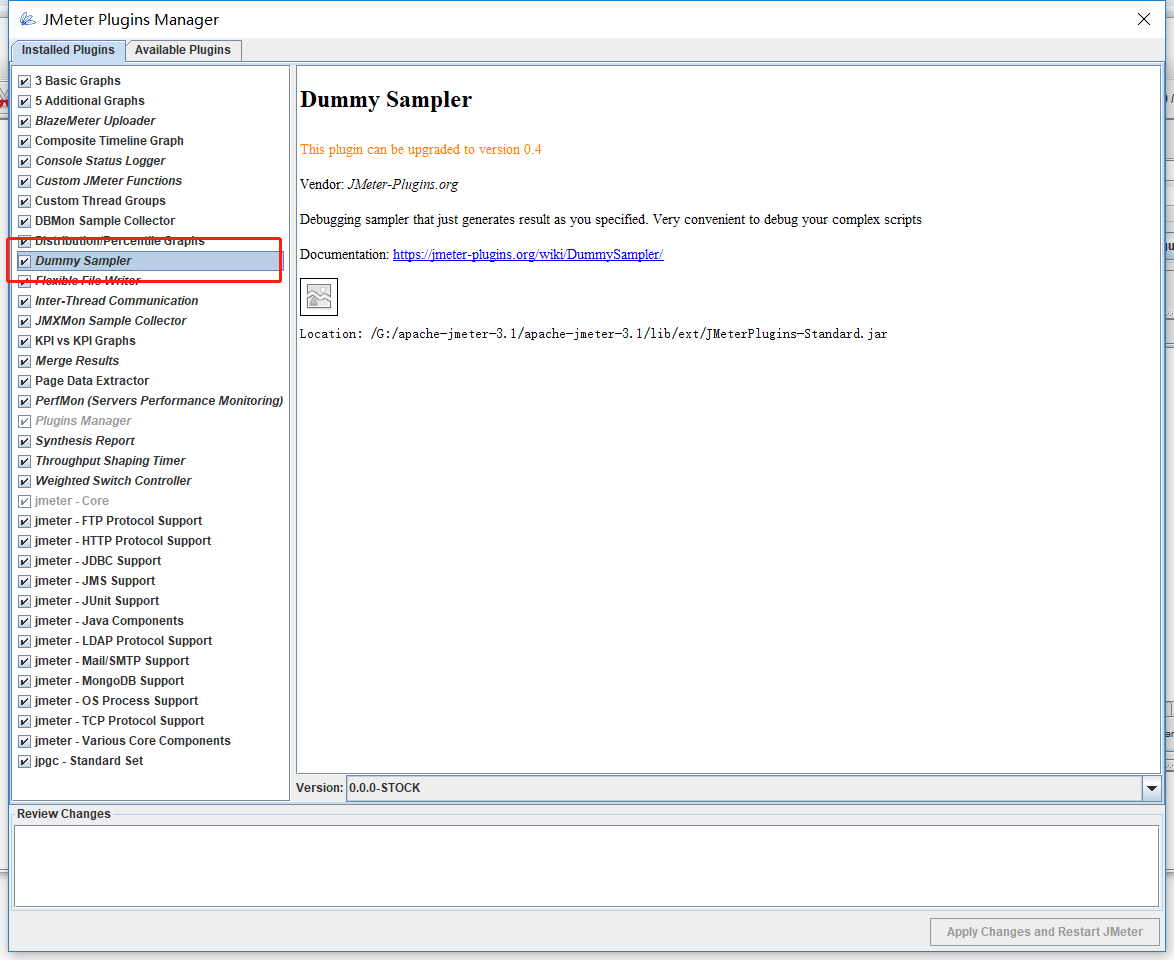Click inside the Review Changes text area

[586, 866]
